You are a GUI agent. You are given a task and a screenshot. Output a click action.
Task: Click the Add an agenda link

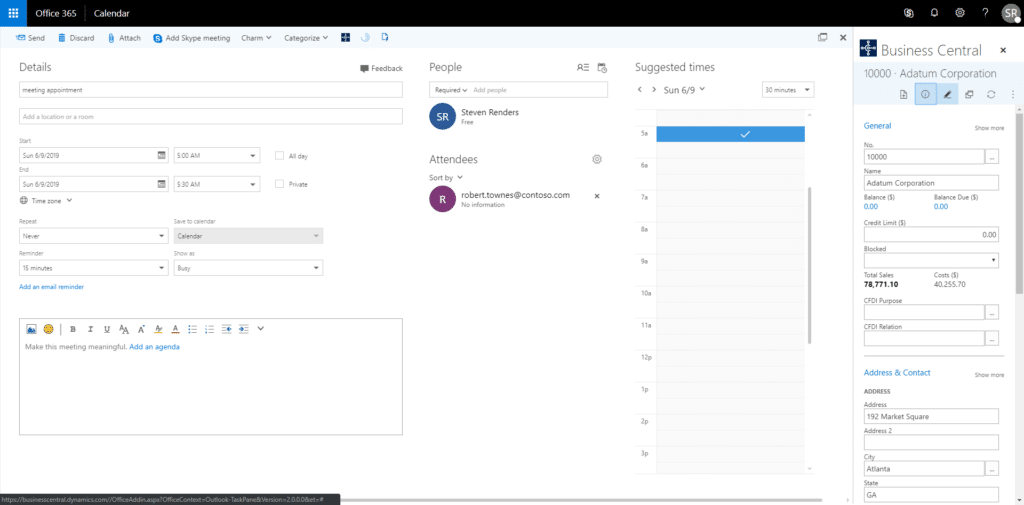tap(154, 347)
